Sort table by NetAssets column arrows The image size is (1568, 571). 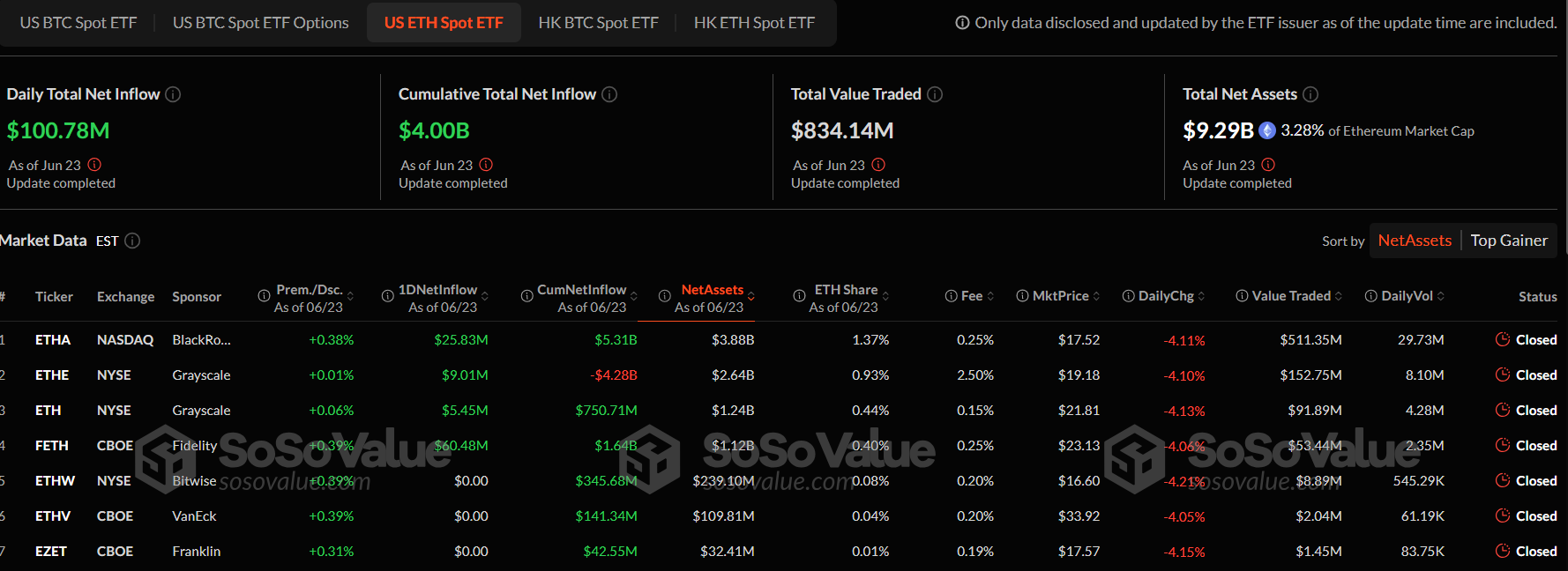click(750, 296)
